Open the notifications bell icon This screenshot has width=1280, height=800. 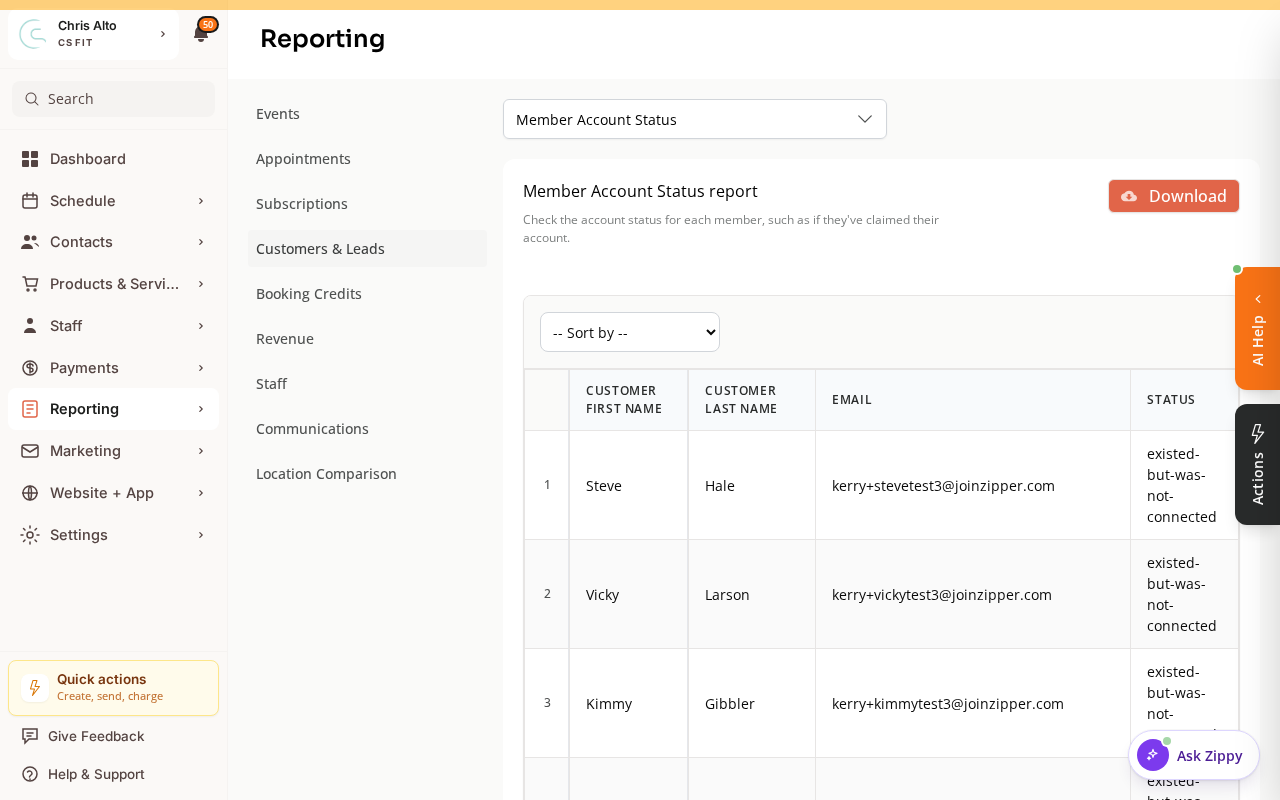(200, 34)
